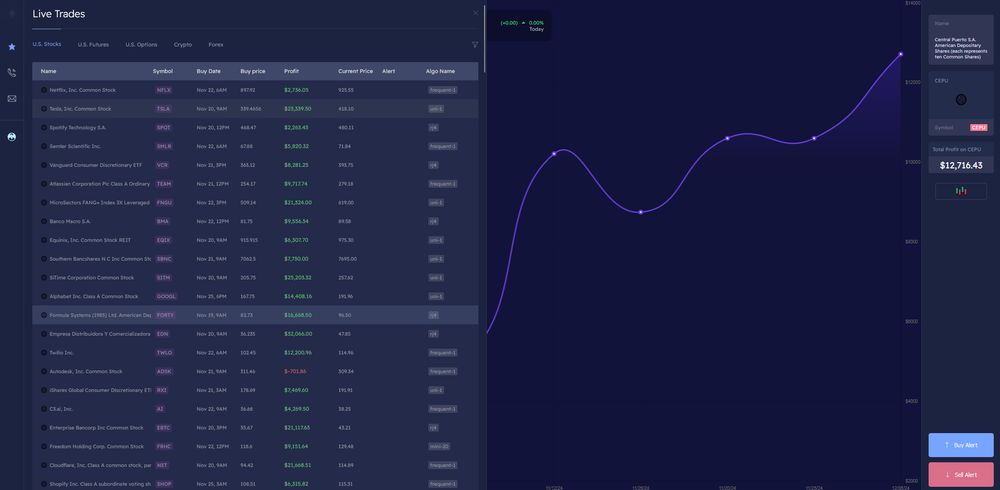Sort by the Profit column header
The width and height of the screenshot is (1000, 490).
[291, 71]
